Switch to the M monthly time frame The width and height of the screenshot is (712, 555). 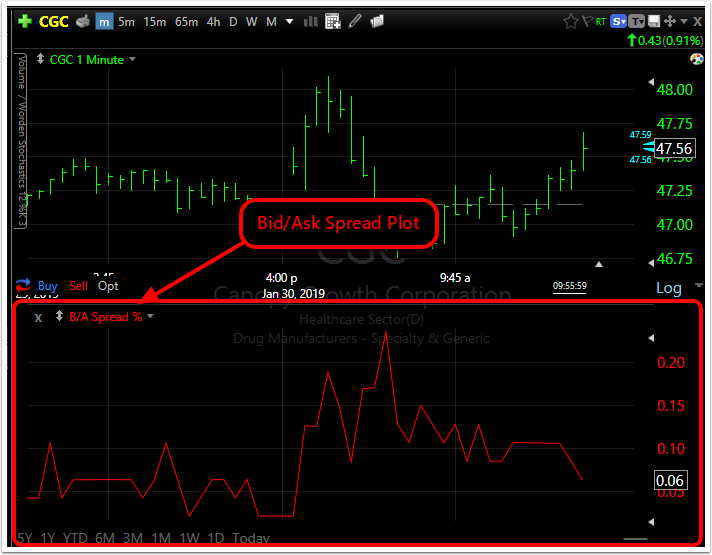pos(271,21)
